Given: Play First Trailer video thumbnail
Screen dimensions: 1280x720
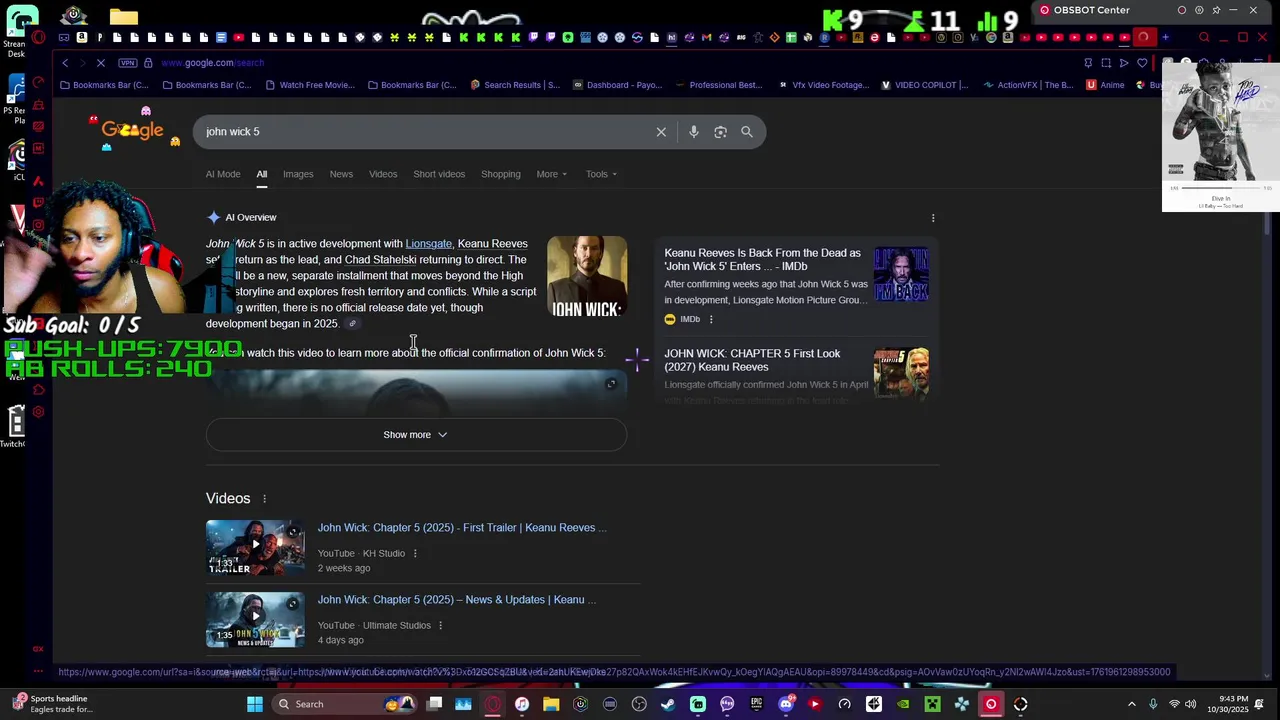Looking at the screenshot, I should (255, 547).
